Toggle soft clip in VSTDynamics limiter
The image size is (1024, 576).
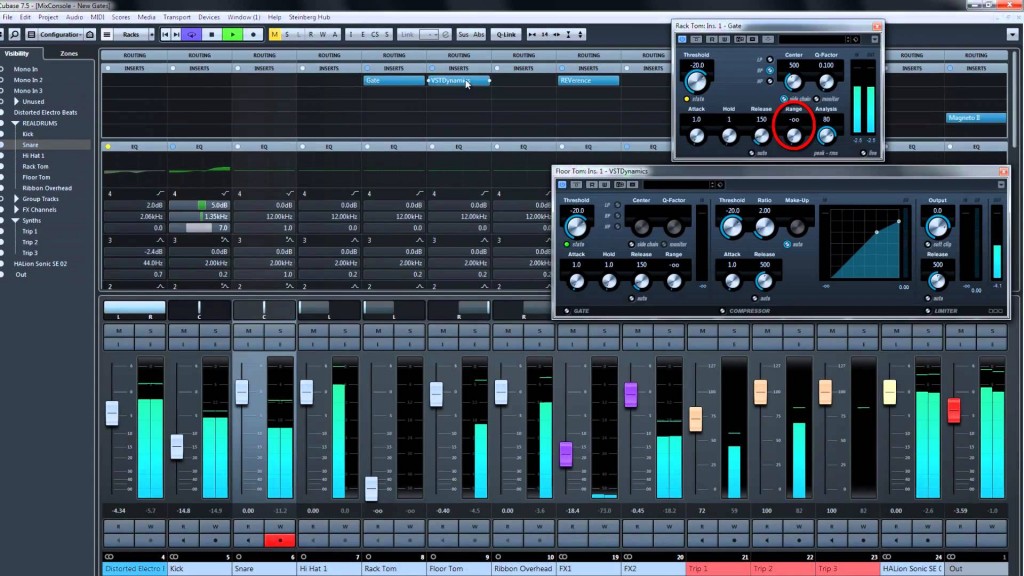(928, 244)
